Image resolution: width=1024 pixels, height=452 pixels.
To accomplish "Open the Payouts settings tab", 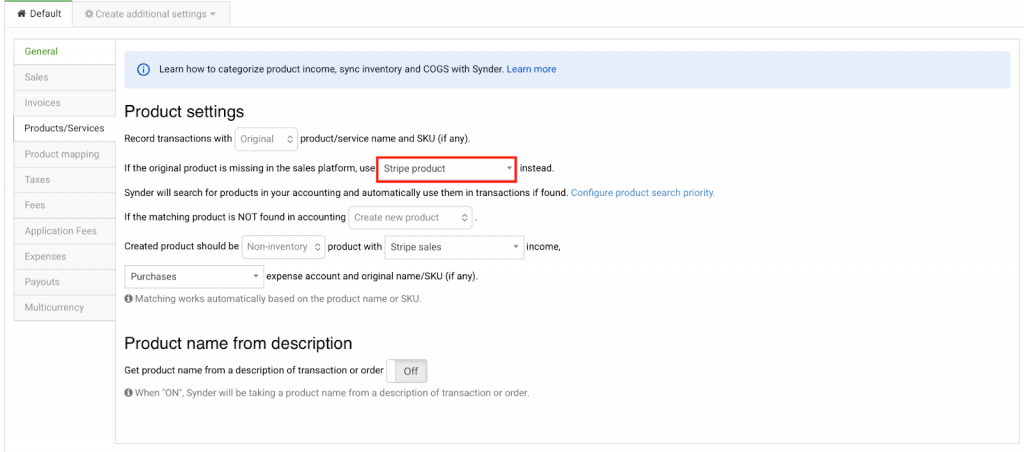I will point(64,282).
